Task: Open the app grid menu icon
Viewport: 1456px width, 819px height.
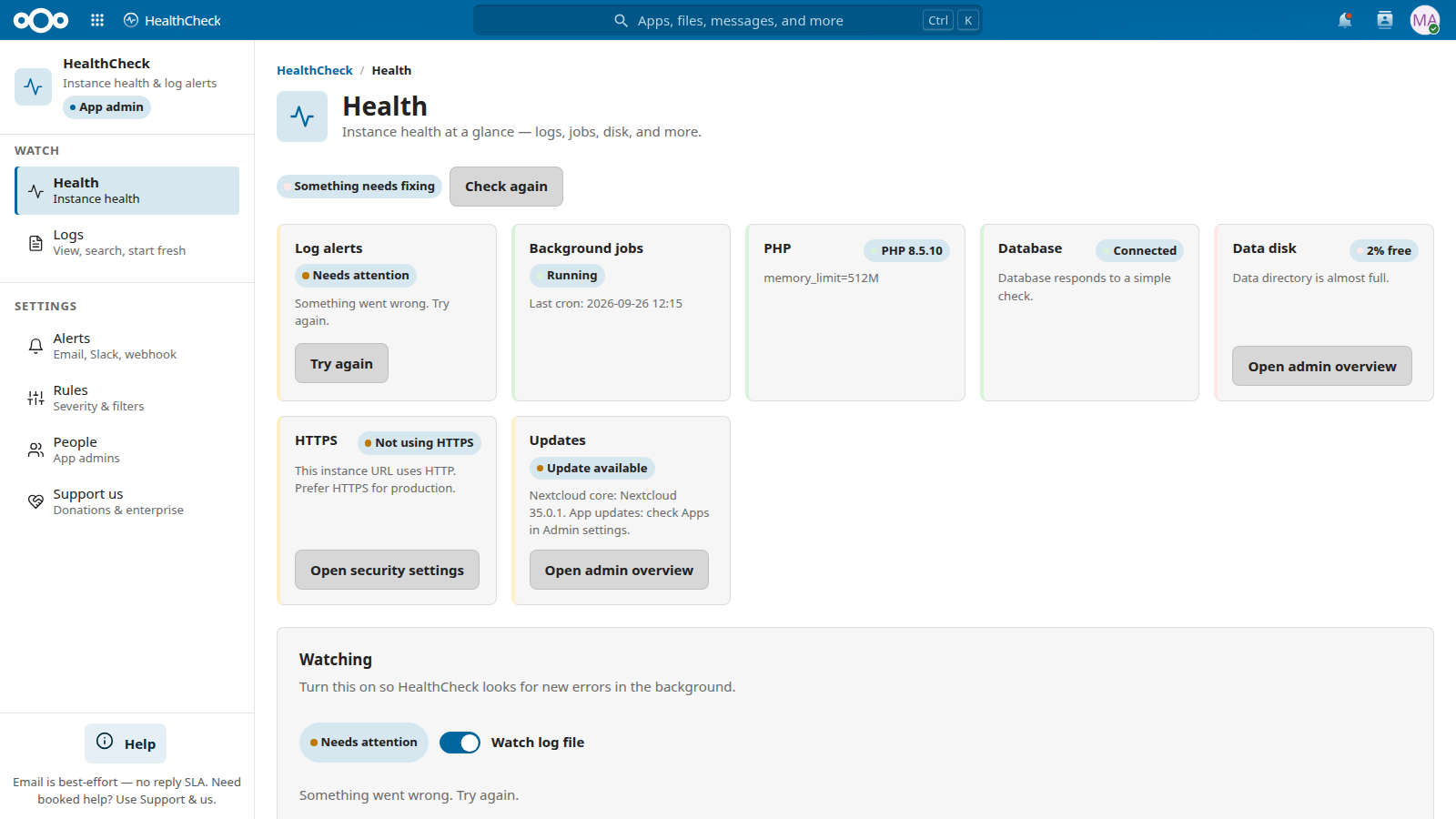Action: [97, 20]
